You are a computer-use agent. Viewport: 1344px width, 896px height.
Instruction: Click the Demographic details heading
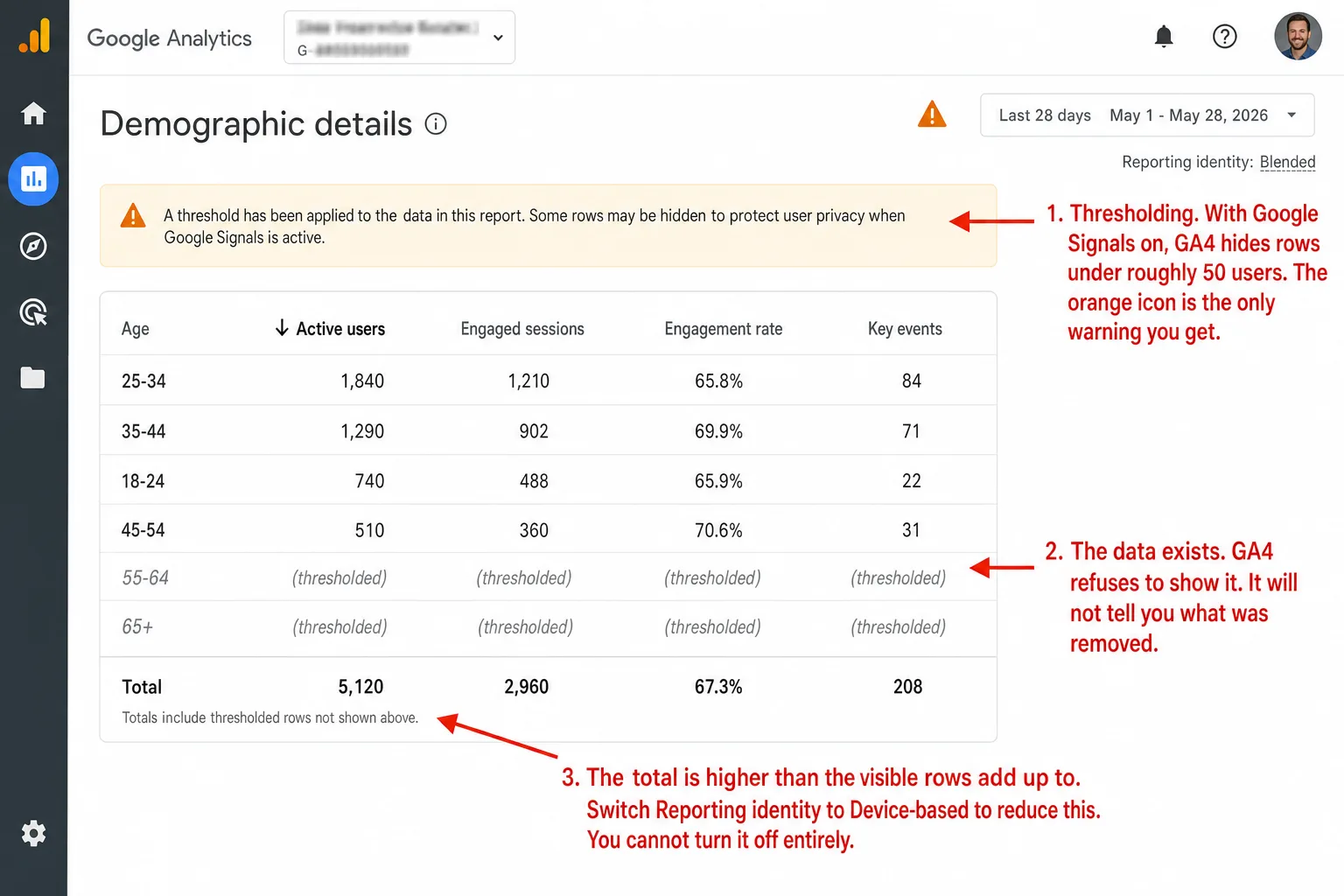click(x=256, y=124)
